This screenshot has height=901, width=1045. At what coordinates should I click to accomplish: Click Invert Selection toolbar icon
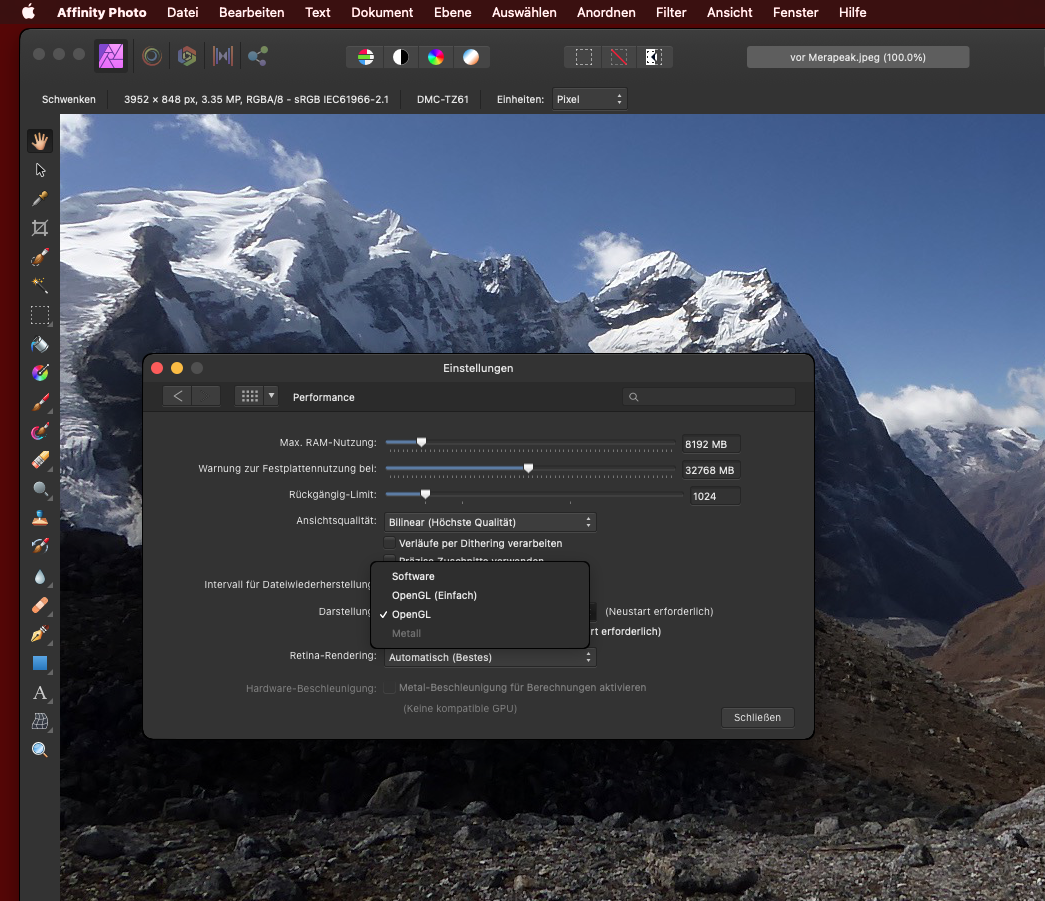(654, 57)
